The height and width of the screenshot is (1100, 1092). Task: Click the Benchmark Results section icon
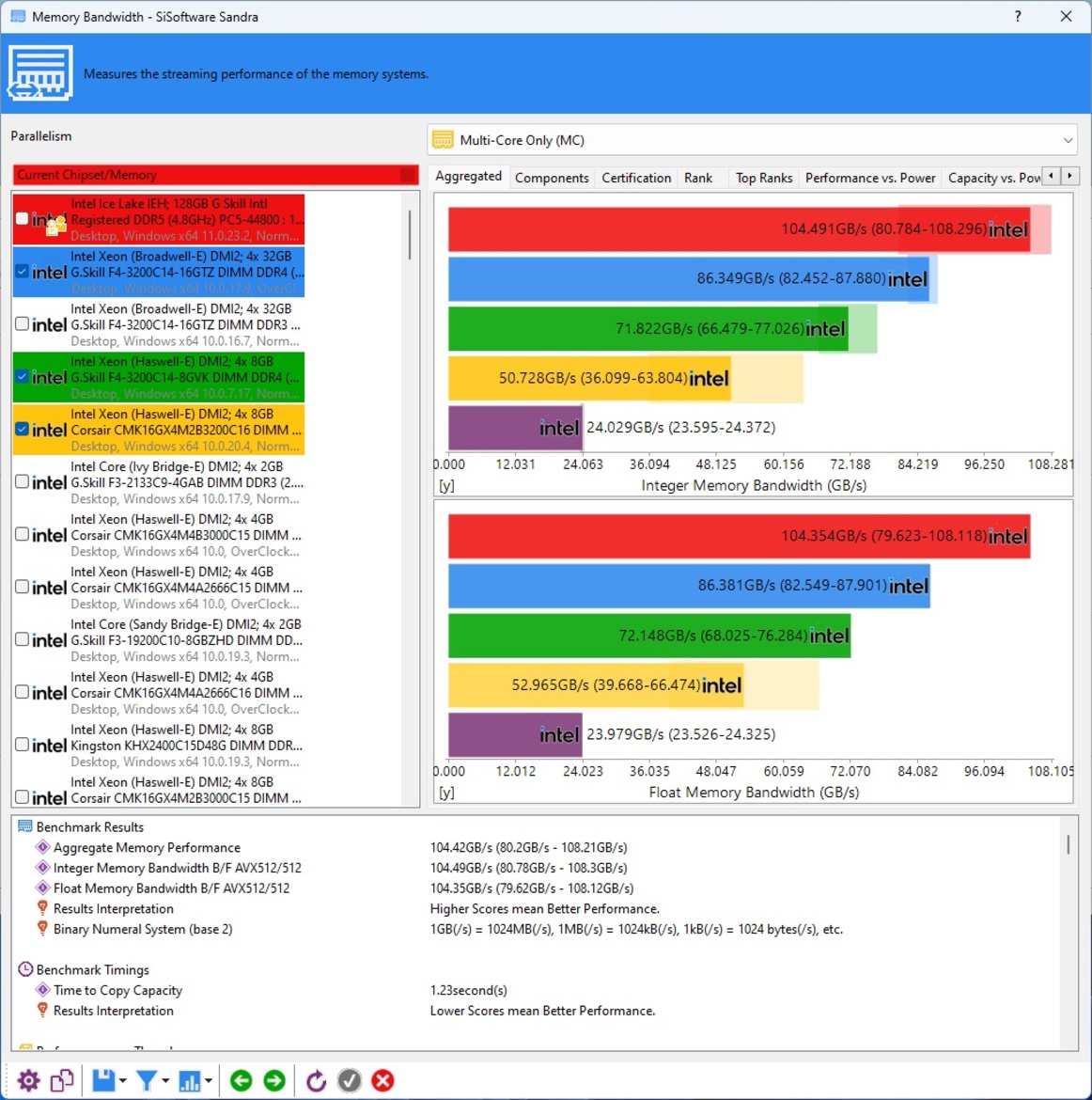click(x=25, y=826)
